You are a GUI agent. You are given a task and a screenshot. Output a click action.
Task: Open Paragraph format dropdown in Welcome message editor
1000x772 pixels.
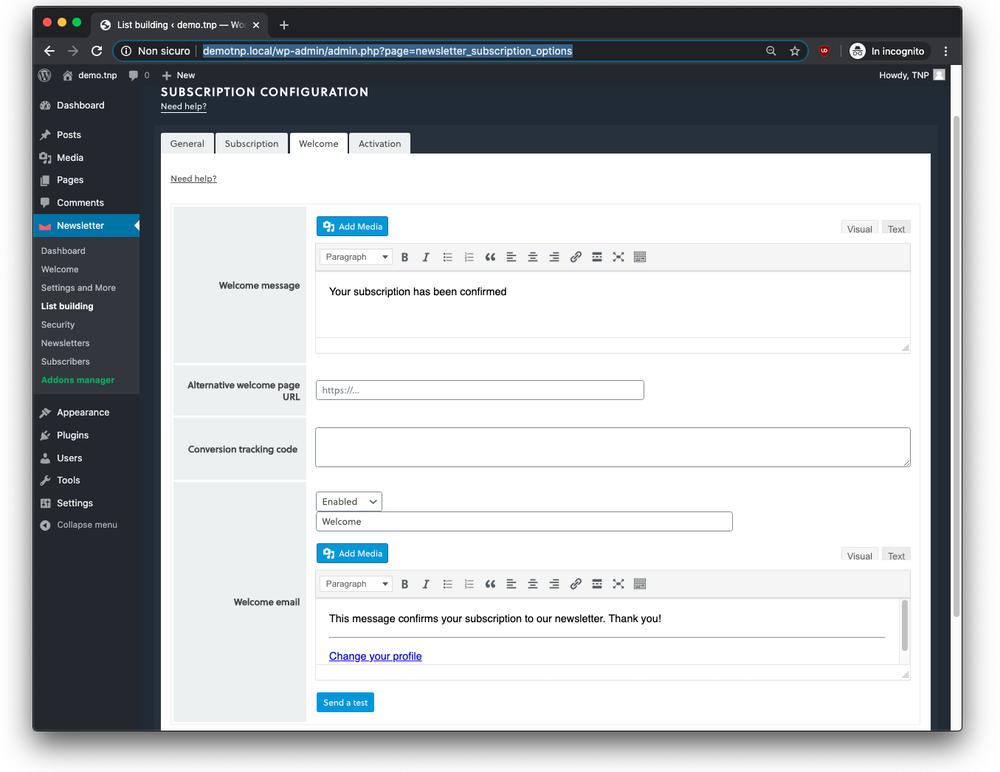pos(356,257)
